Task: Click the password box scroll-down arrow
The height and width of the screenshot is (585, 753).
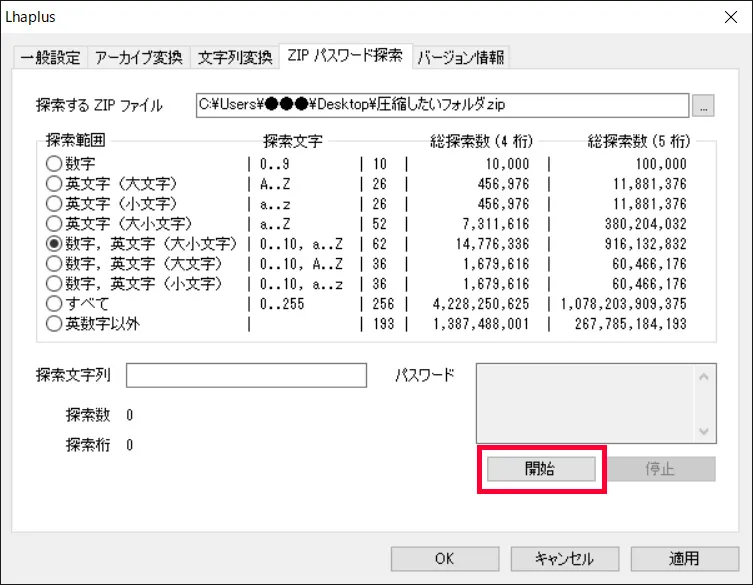Action: pos(704,431)
